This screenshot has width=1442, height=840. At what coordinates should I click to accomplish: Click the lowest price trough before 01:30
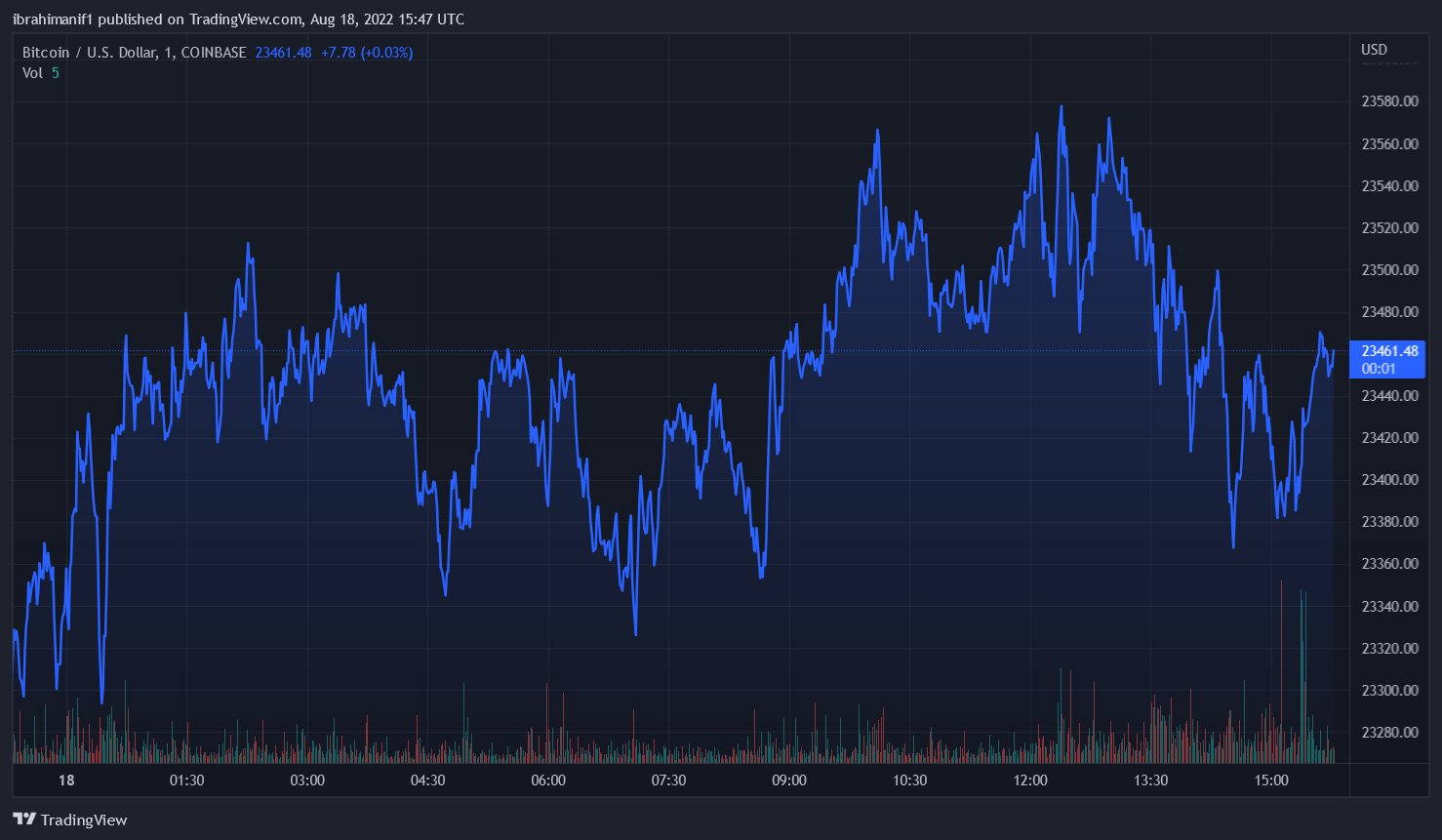(102, 700)
